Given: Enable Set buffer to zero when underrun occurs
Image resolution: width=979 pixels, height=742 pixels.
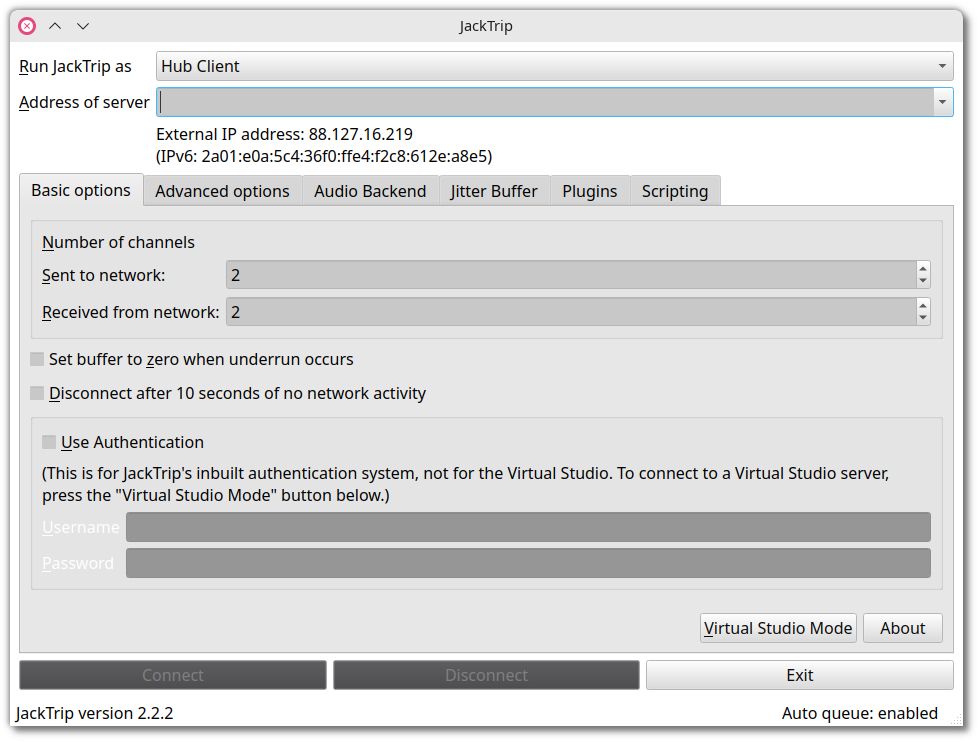Looking at the screenshot, I should 37,359.
